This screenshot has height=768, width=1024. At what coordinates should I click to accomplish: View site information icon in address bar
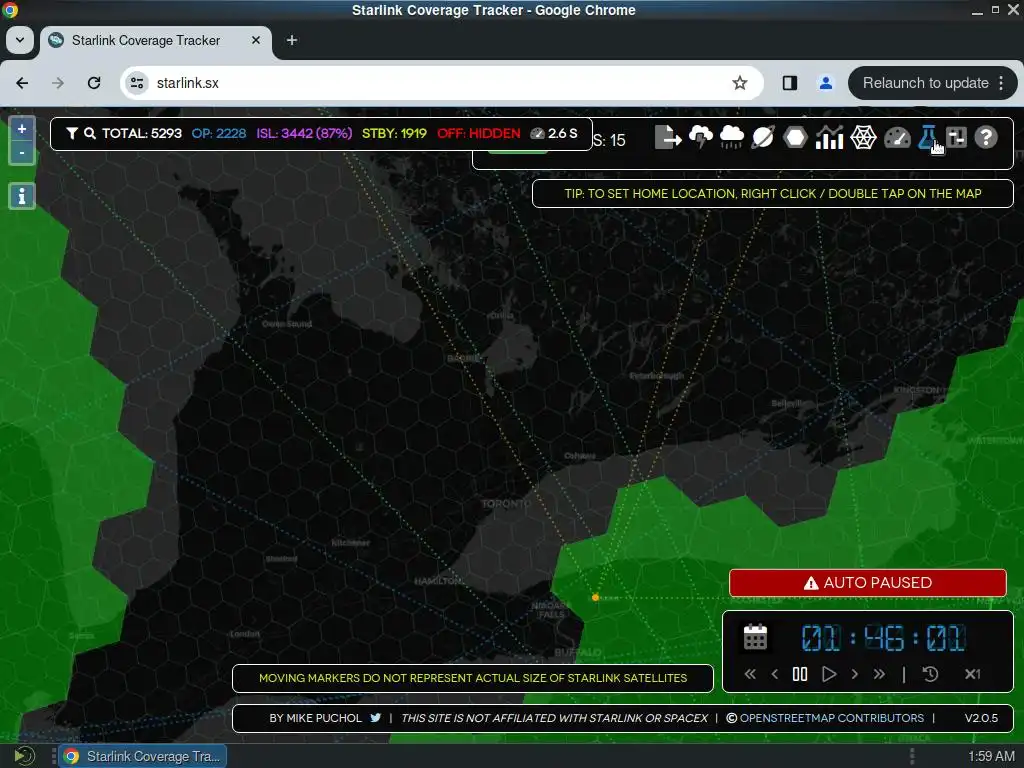(137, 83)
